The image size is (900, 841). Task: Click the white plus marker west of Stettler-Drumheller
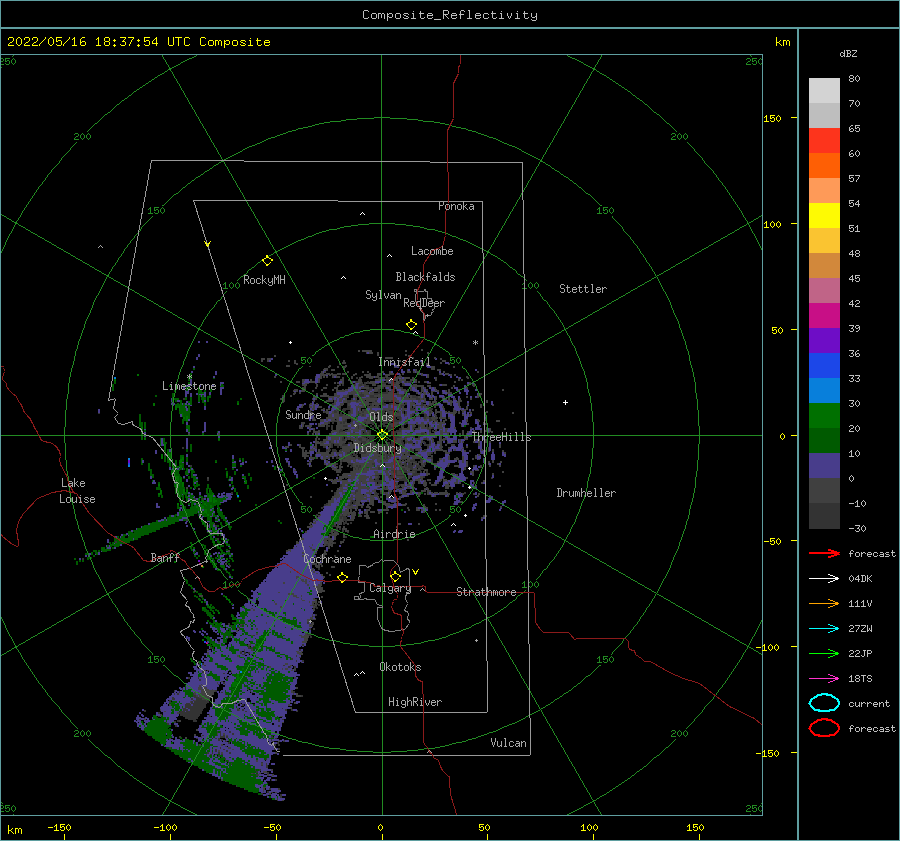tap(565, 402)
